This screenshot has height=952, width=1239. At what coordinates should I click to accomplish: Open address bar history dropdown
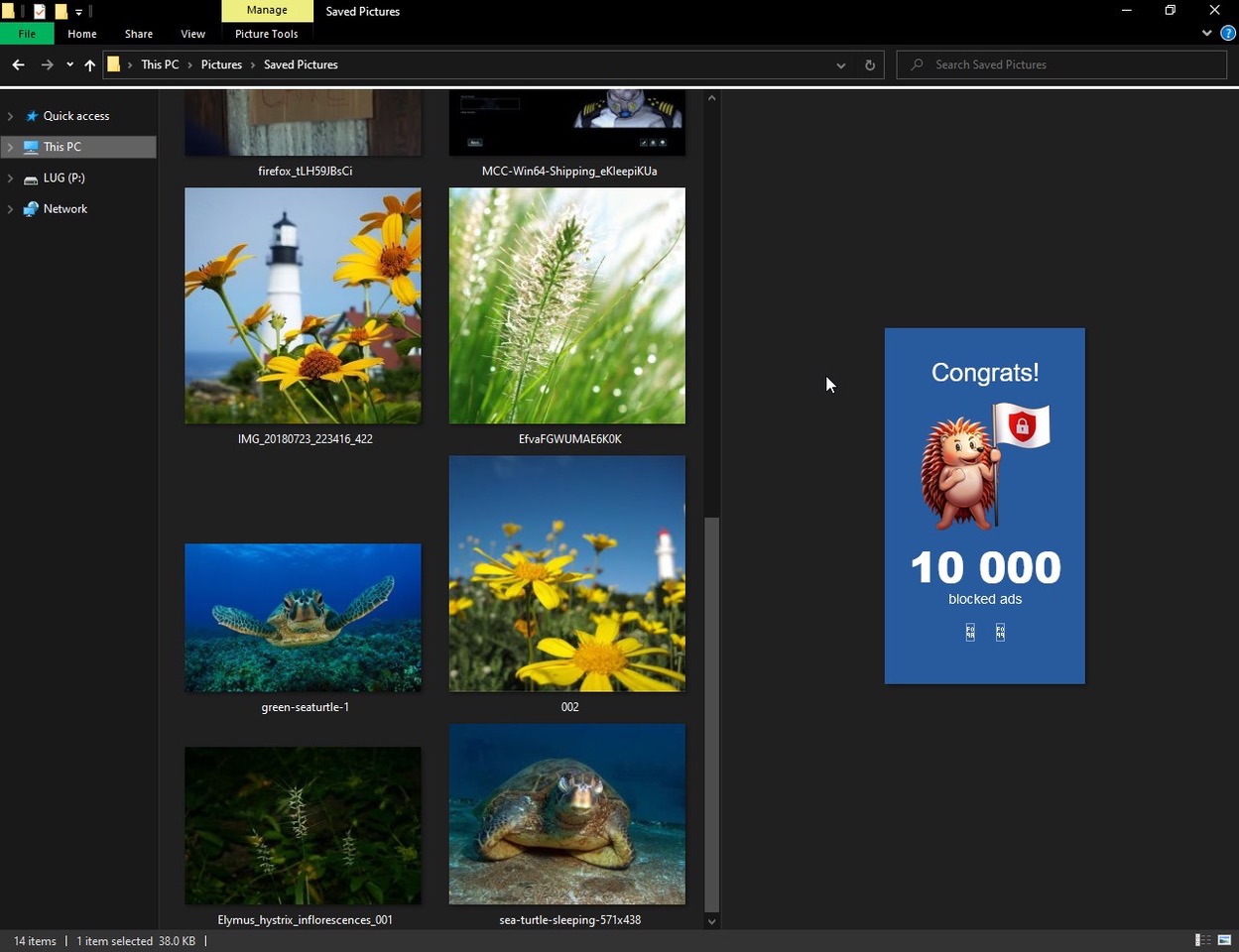(840, 65)
